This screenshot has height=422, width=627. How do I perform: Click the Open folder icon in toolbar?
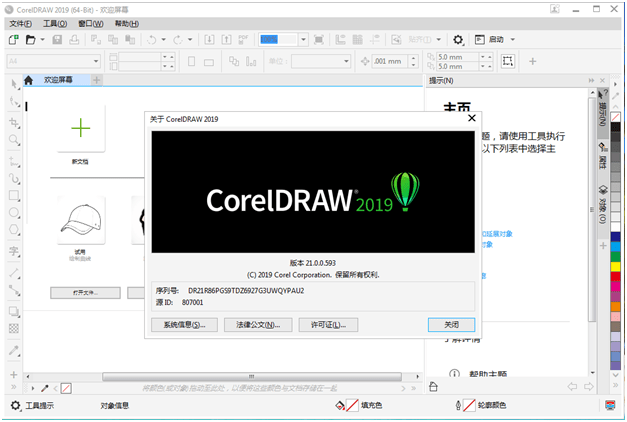click(x=30, y=40)
